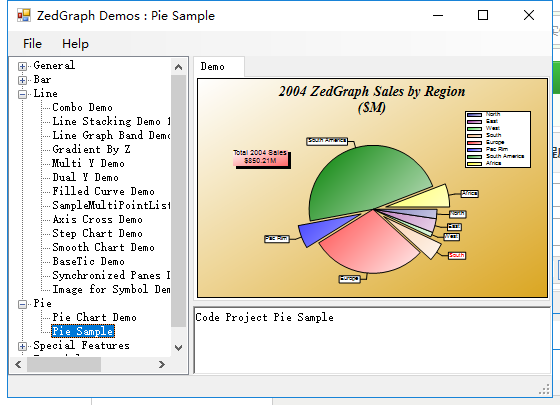
Task: Click the Africa slice label
Action: click(470, 194)
